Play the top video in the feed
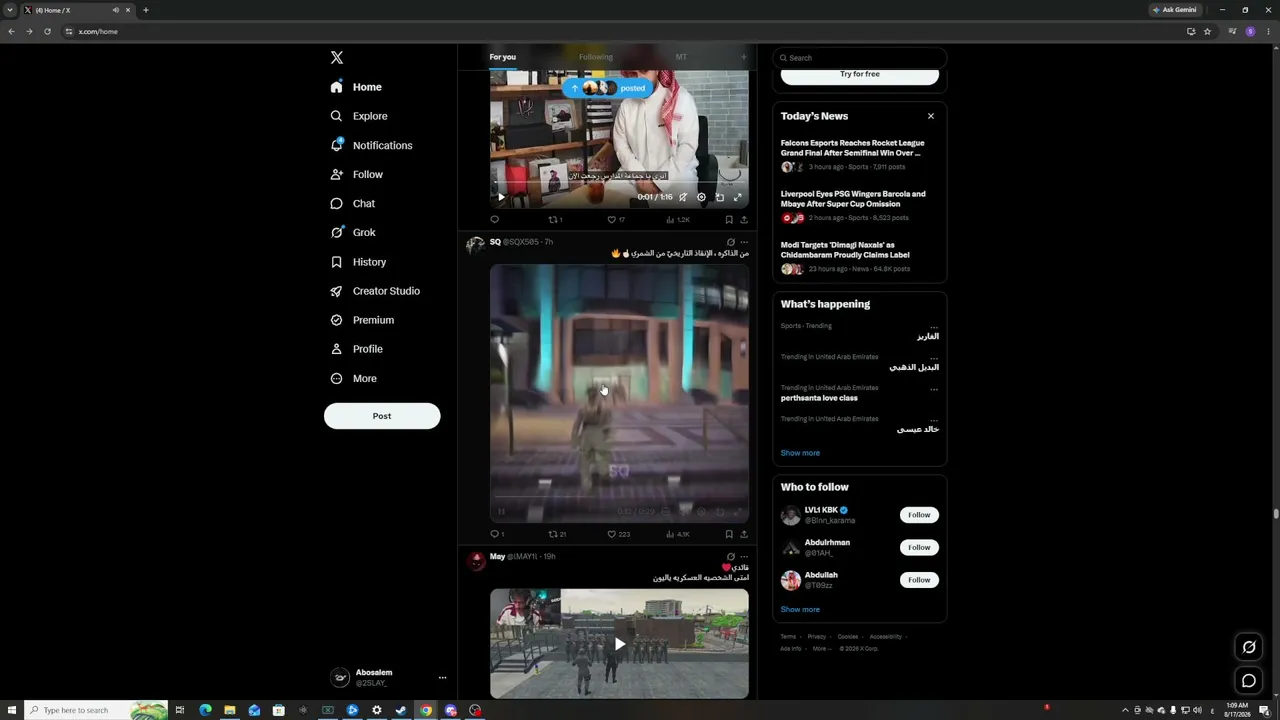Image resolution: width=1280 pixels, height=720 pixels. [x=502, y=197]
